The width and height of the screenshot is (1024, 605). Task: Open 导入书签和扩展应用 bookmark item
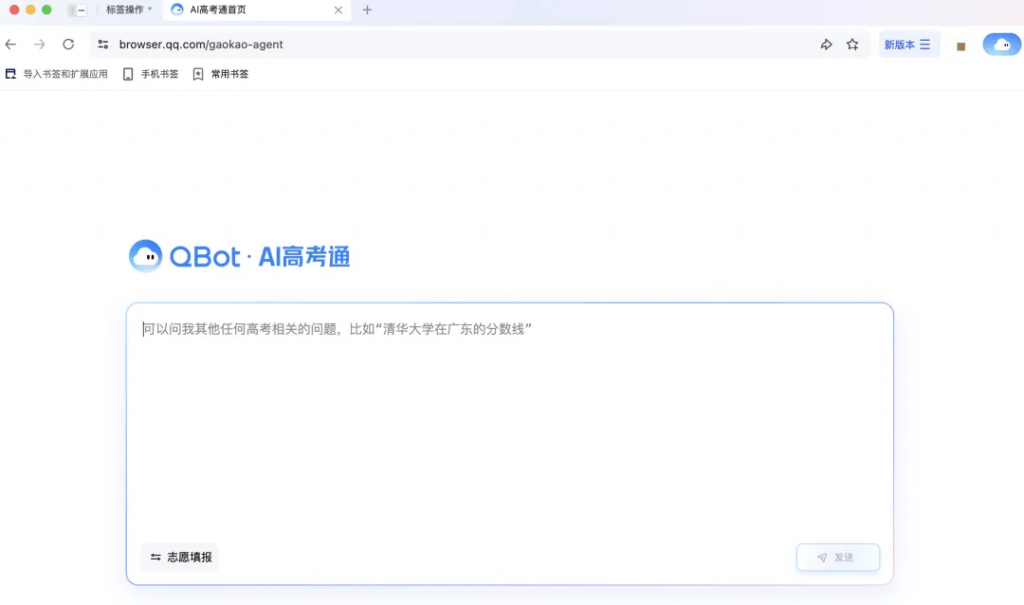(56, 74)
